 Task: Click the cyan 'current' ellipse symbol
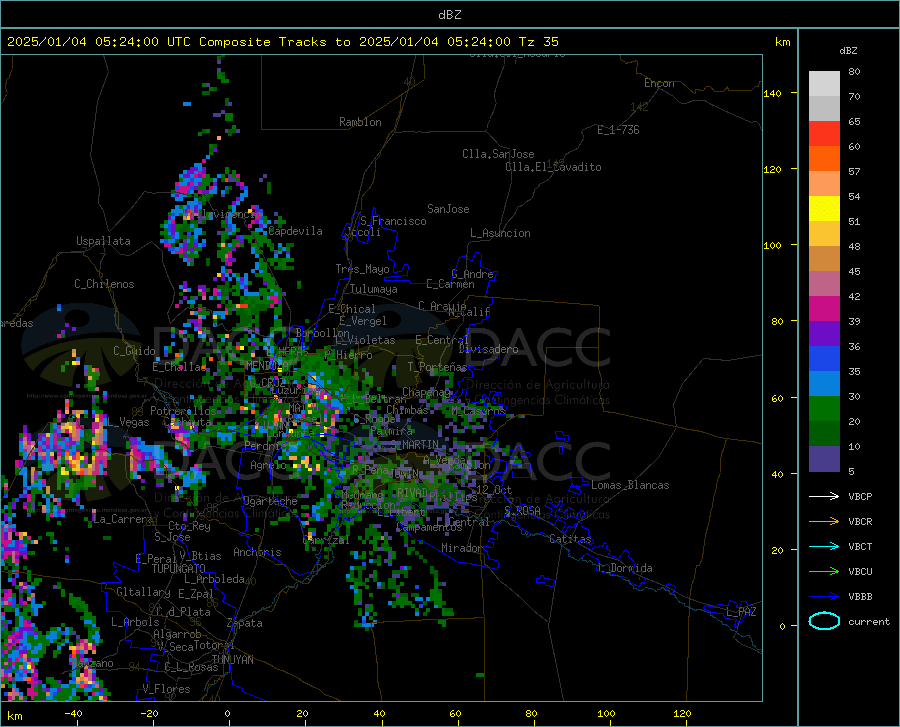point(824,621)
